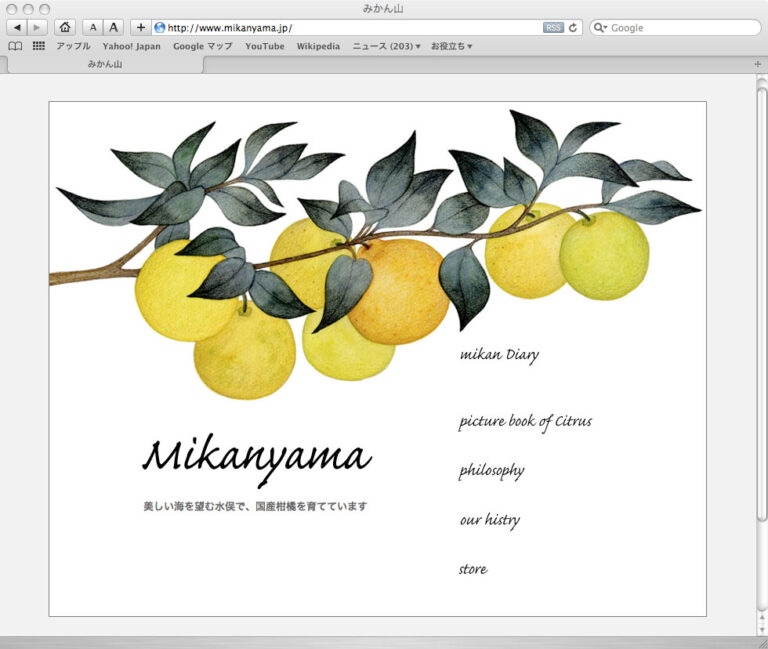Click the Japanese tagline under Mikanyama
This screenshot has width=768, height=649.
pos(255,506)
